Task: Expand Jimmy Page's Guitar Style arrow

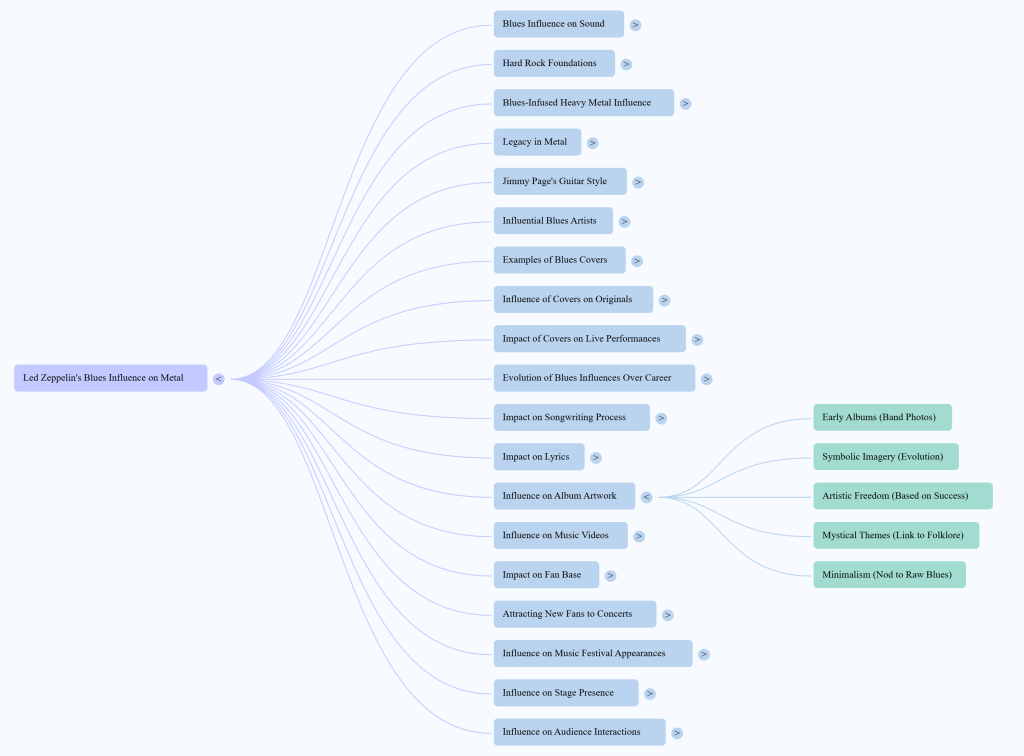Action: [638, 182]
